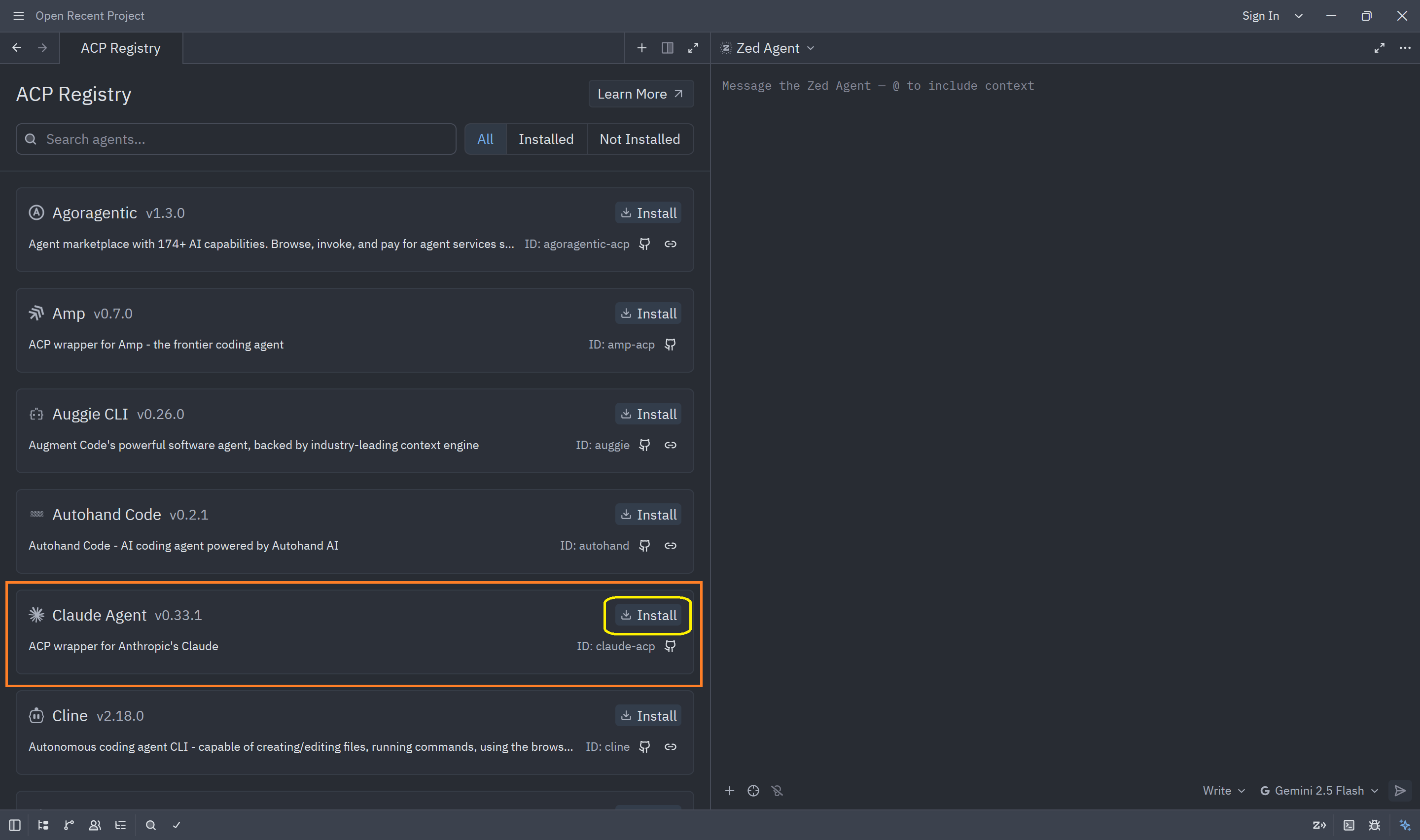Install the Agoragentic agent
1420x840 pixels.
pos(648,213)
